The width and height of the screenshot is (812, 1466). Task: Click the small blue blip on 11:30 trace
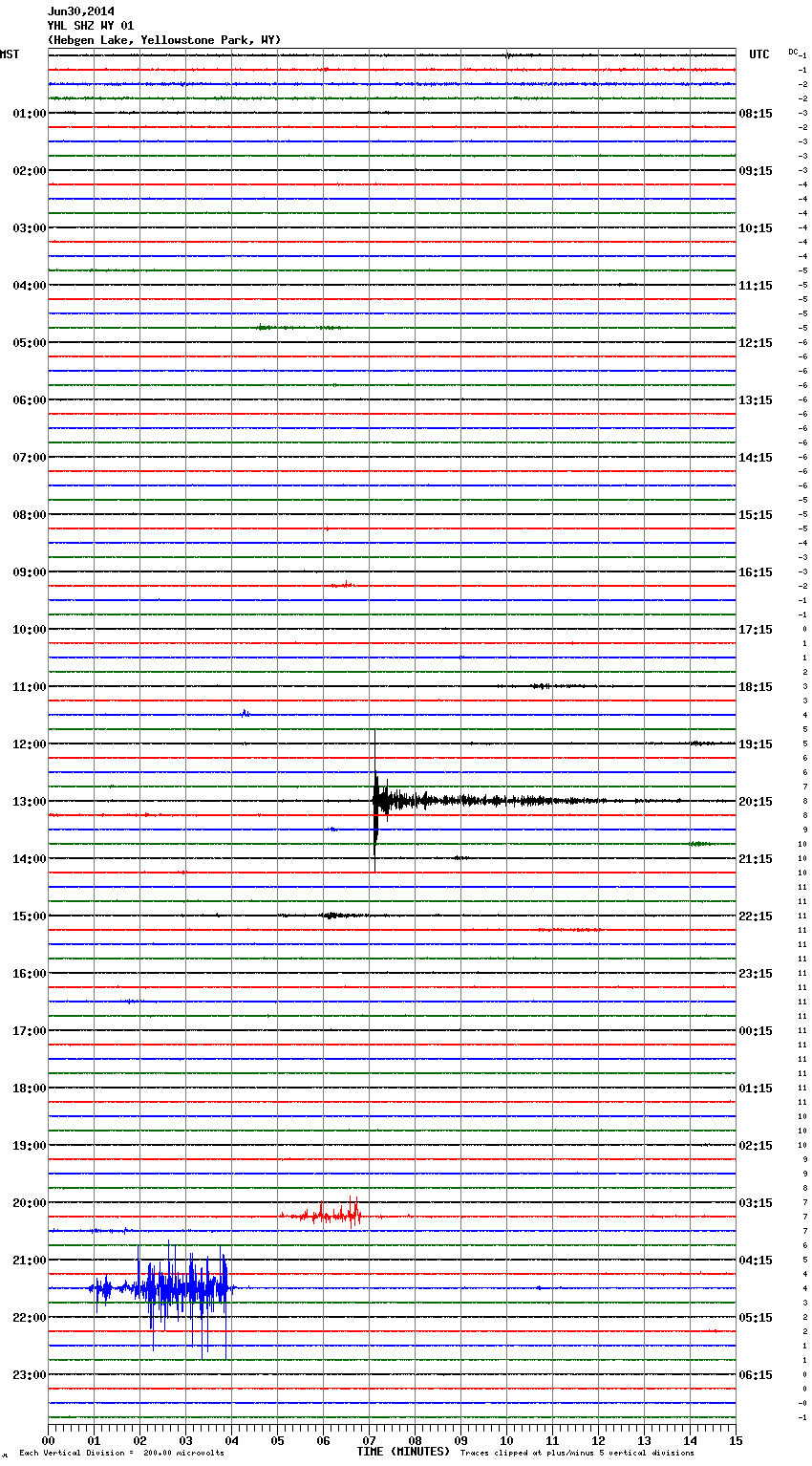point(245,713)
